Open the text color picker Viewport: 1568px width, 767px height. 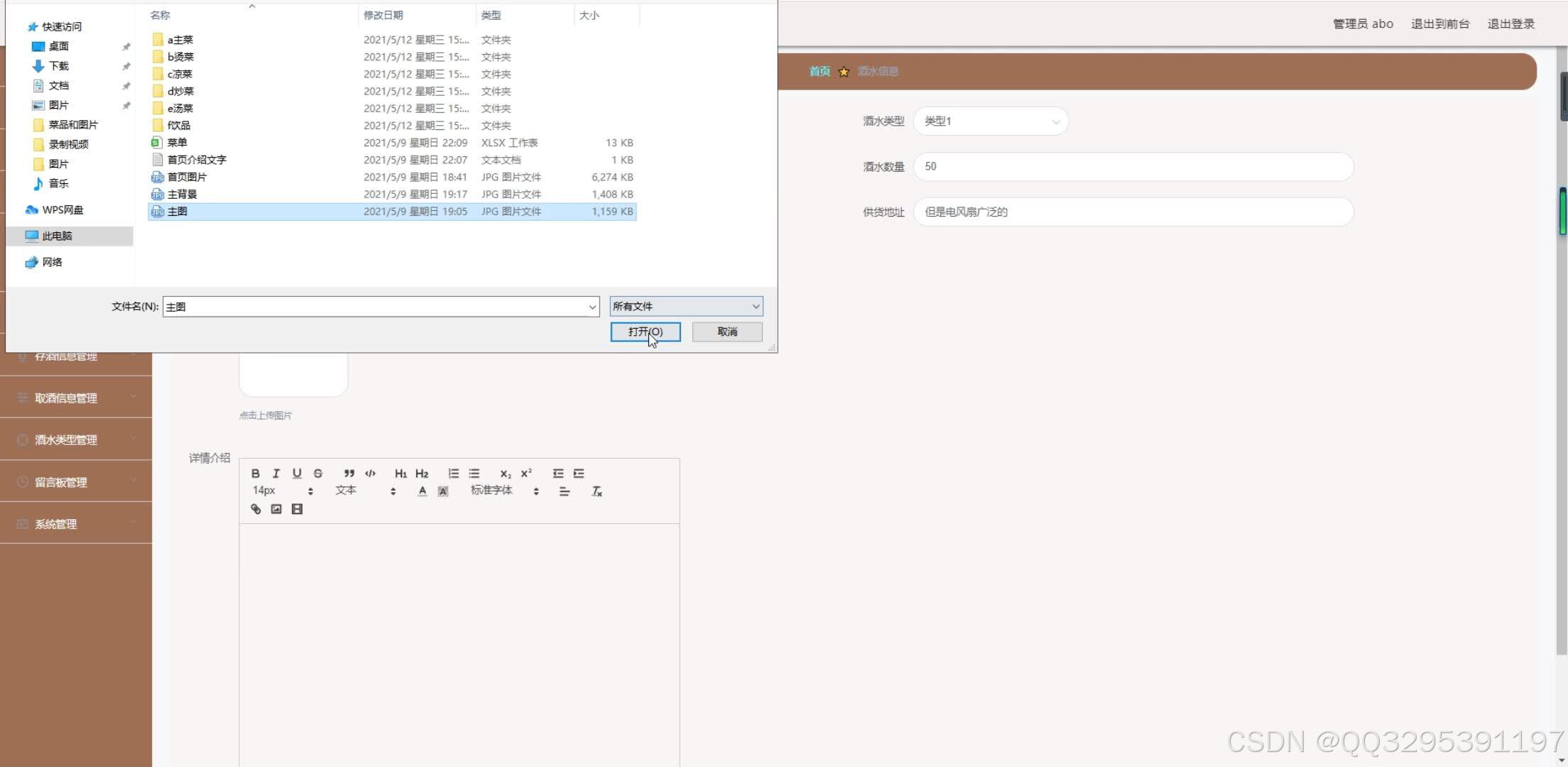423,491
